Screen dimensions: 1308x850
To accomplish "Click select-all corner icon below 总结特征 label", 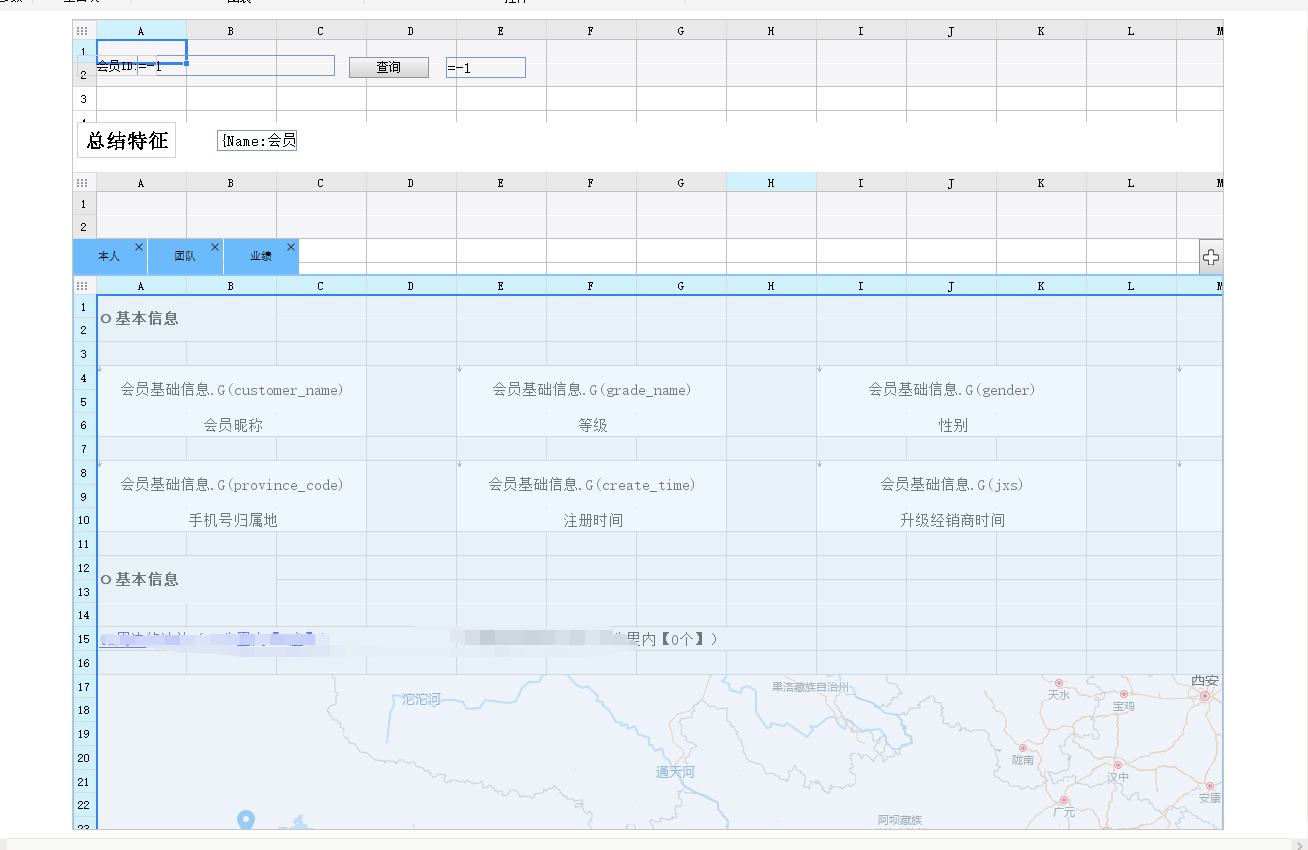I will [x=84, y=183].
